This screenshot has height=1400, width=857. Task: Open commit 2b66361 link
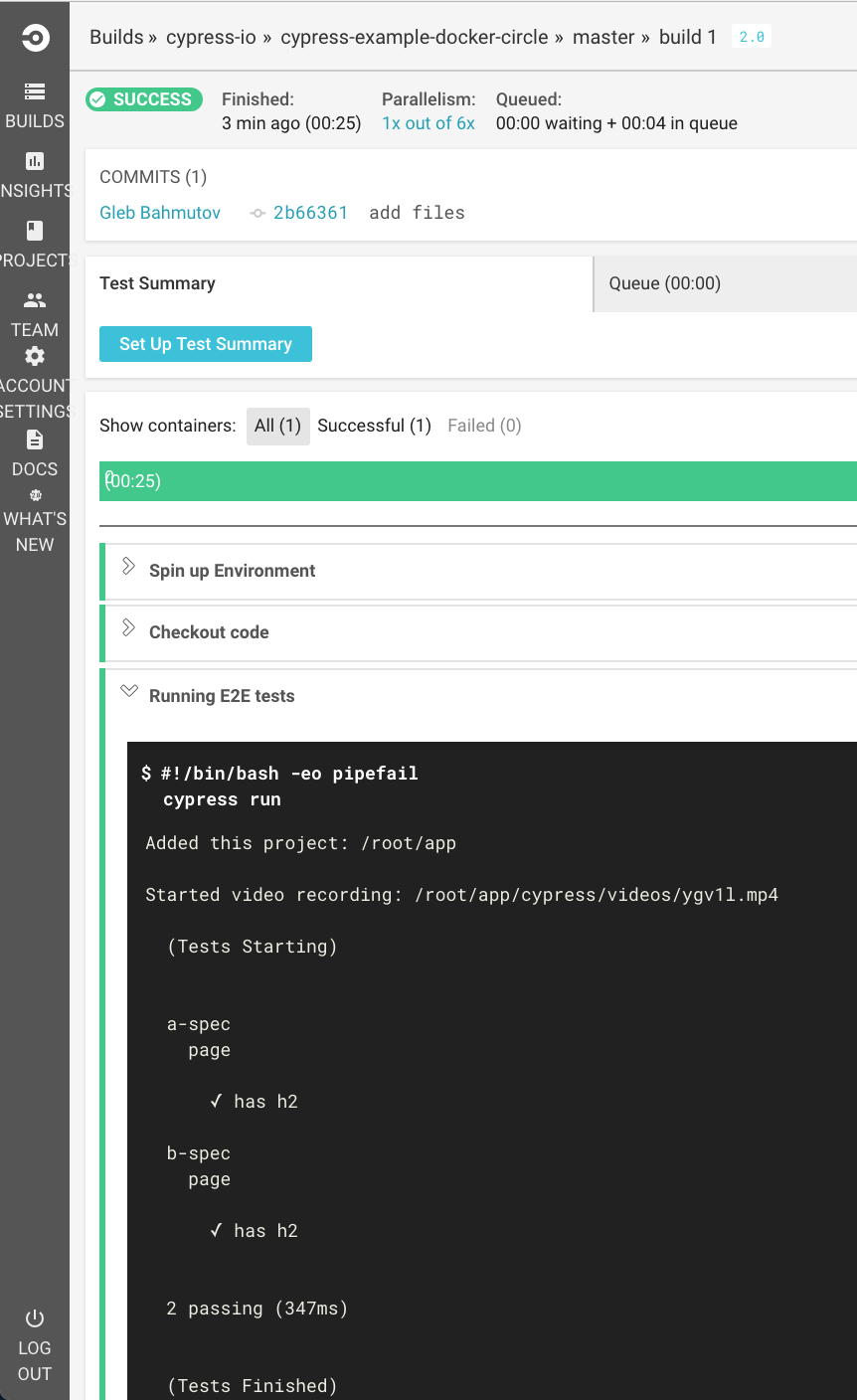point(310,213)
